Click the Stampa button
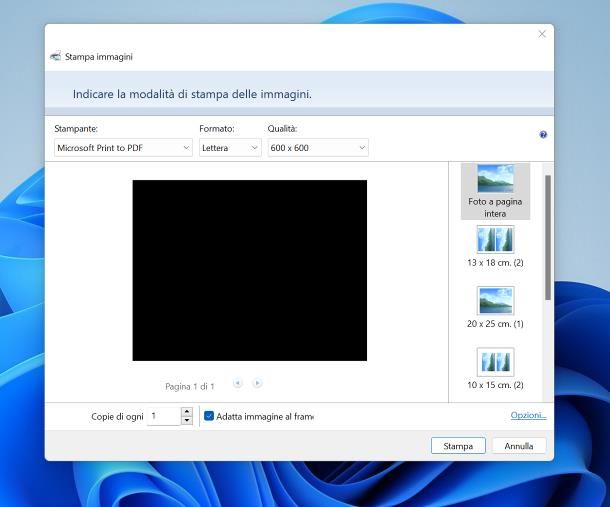The image size is (610, 507). [458, 446]
